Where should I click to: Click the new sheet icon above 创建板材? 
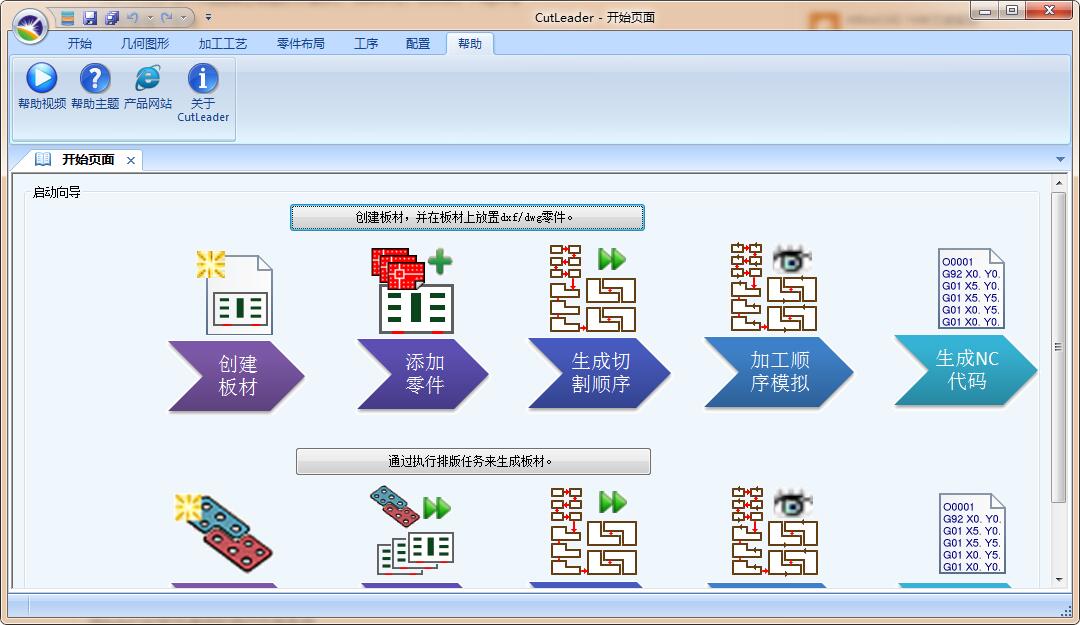click(235, 292)
